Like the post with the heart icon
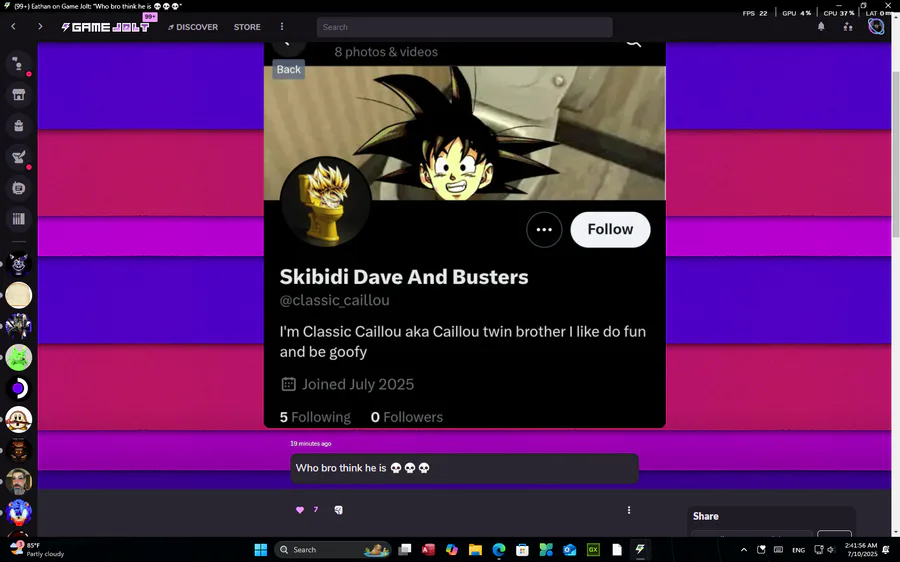 point(300,510)
